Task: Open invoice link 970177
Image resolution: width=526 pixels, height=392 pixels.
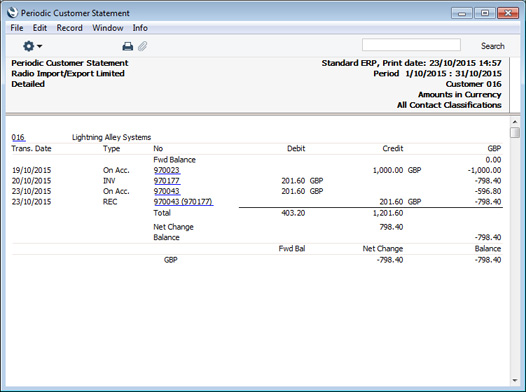Action: click(x=167, y=181)
